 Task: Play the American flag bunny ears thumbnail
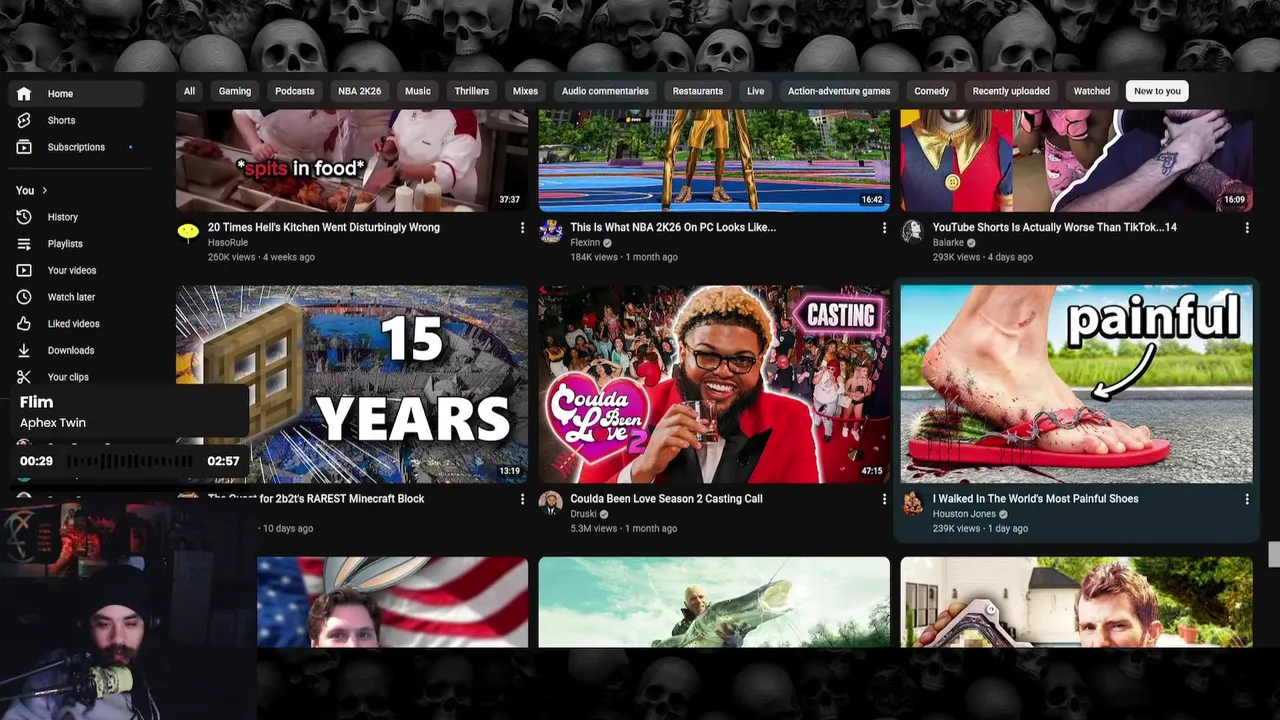tap(392, 602)
